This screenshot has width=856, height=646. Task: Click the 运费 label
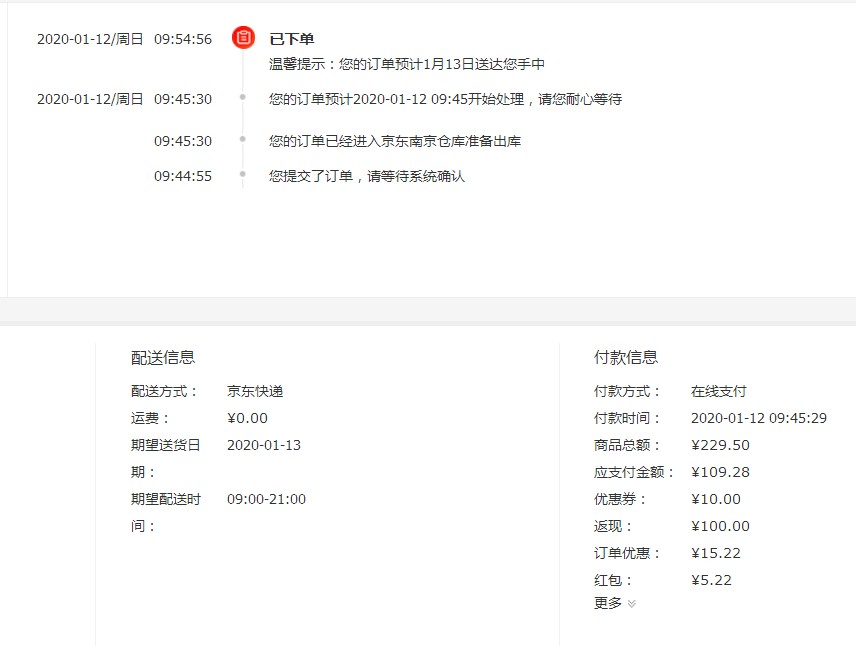pos(150,418)
